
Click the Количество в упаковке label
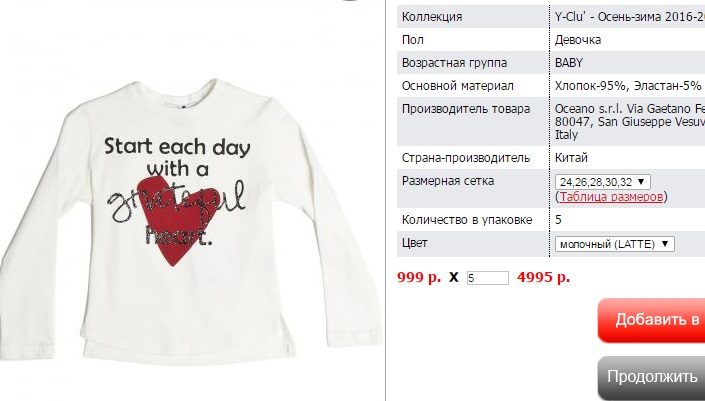(467, 220)
